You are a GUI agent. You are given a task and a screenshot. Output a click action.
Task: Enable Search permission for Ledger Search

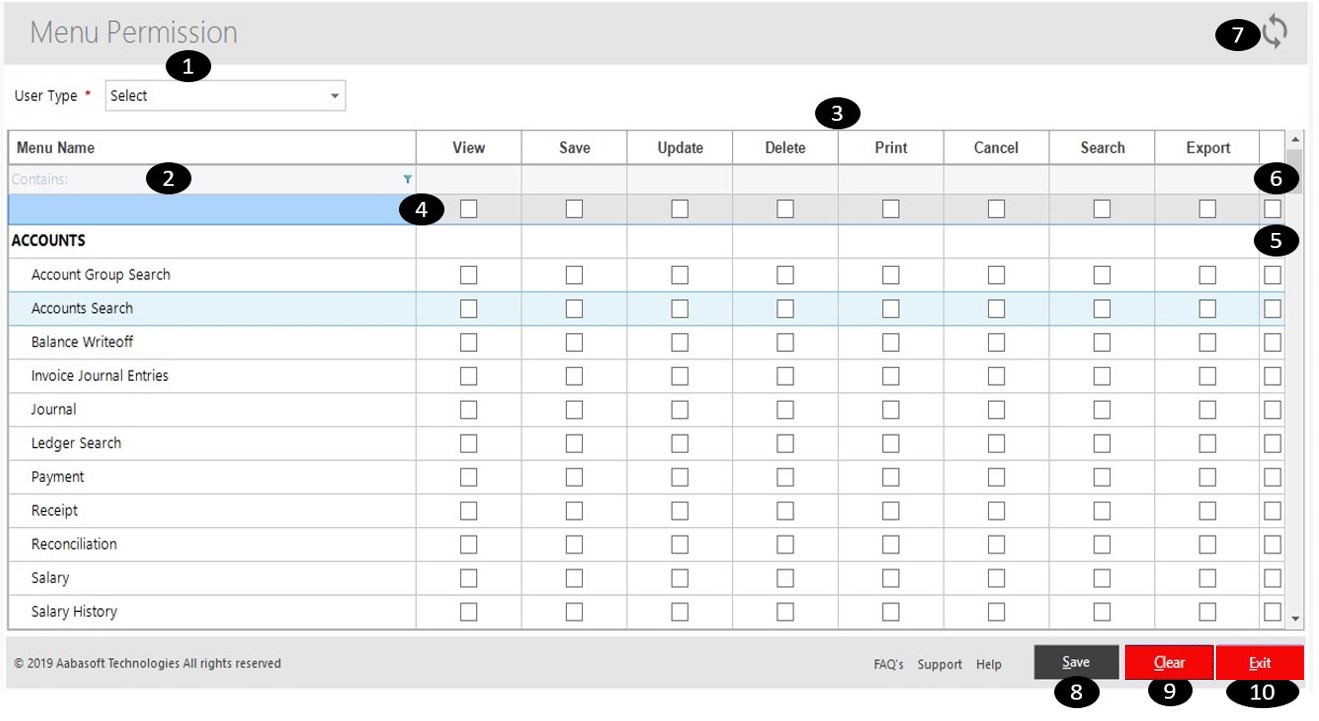(x=1101, y=442)
